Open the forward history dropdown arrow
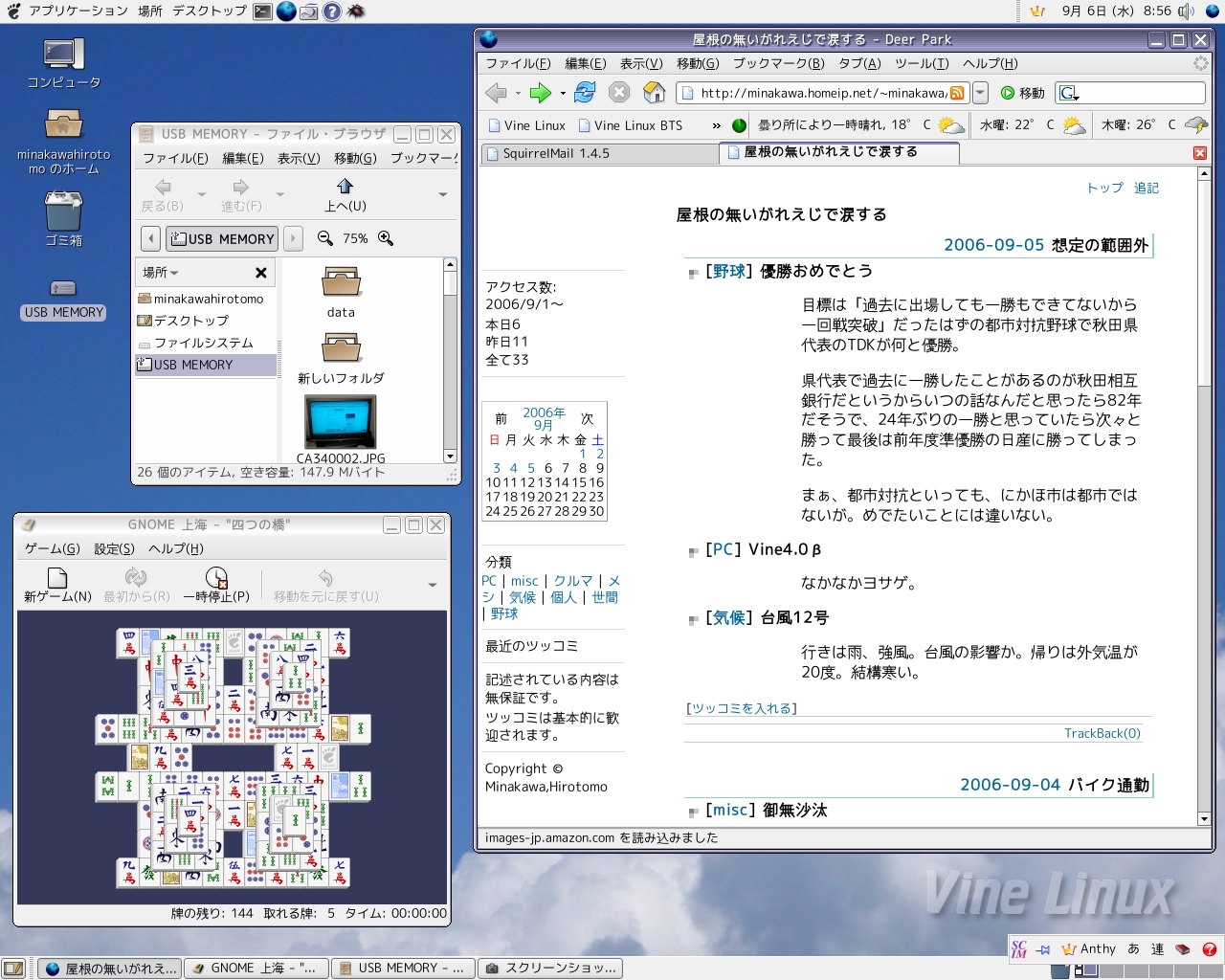Viewport: 1225px width, 980px height. (x=563, y=94)
